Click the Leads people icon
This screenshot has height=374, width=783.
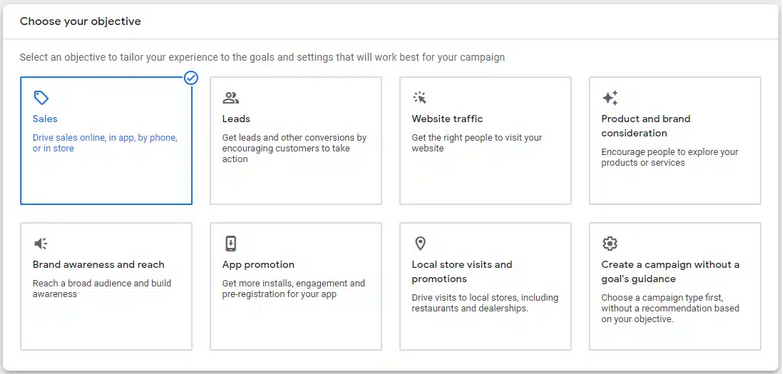pos(231,97)
